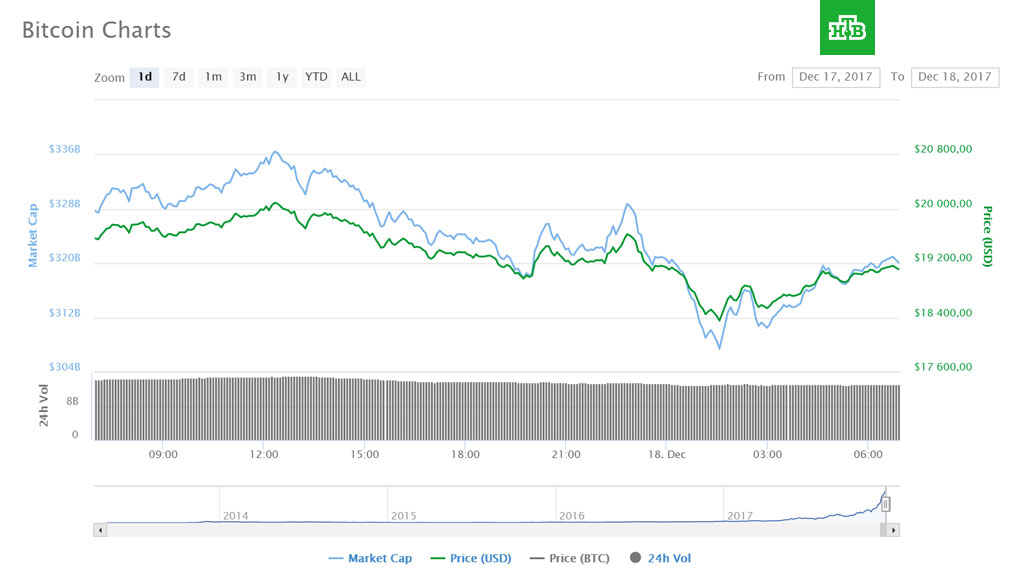Click the 8B volume axis label
This screenshot has height=576, width=1024.
[x=72, y=401]
